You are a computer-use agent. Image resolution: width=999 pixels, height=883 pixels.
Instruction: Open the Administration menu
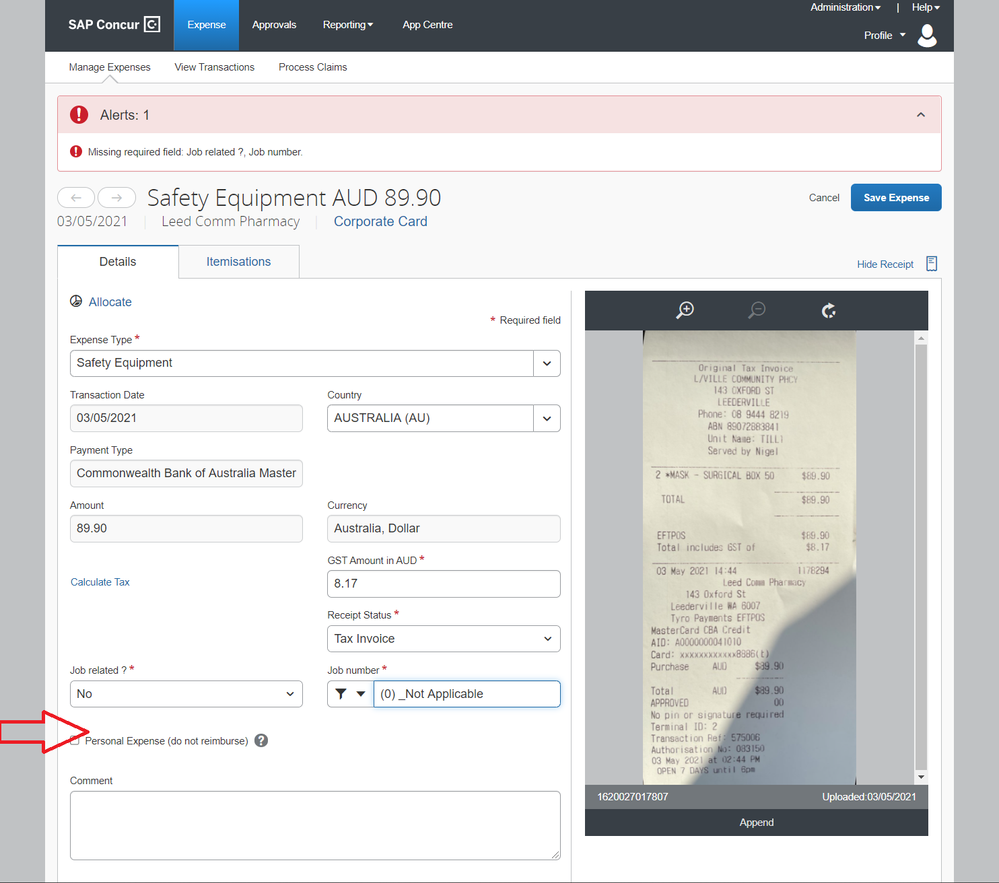[845, 8]
